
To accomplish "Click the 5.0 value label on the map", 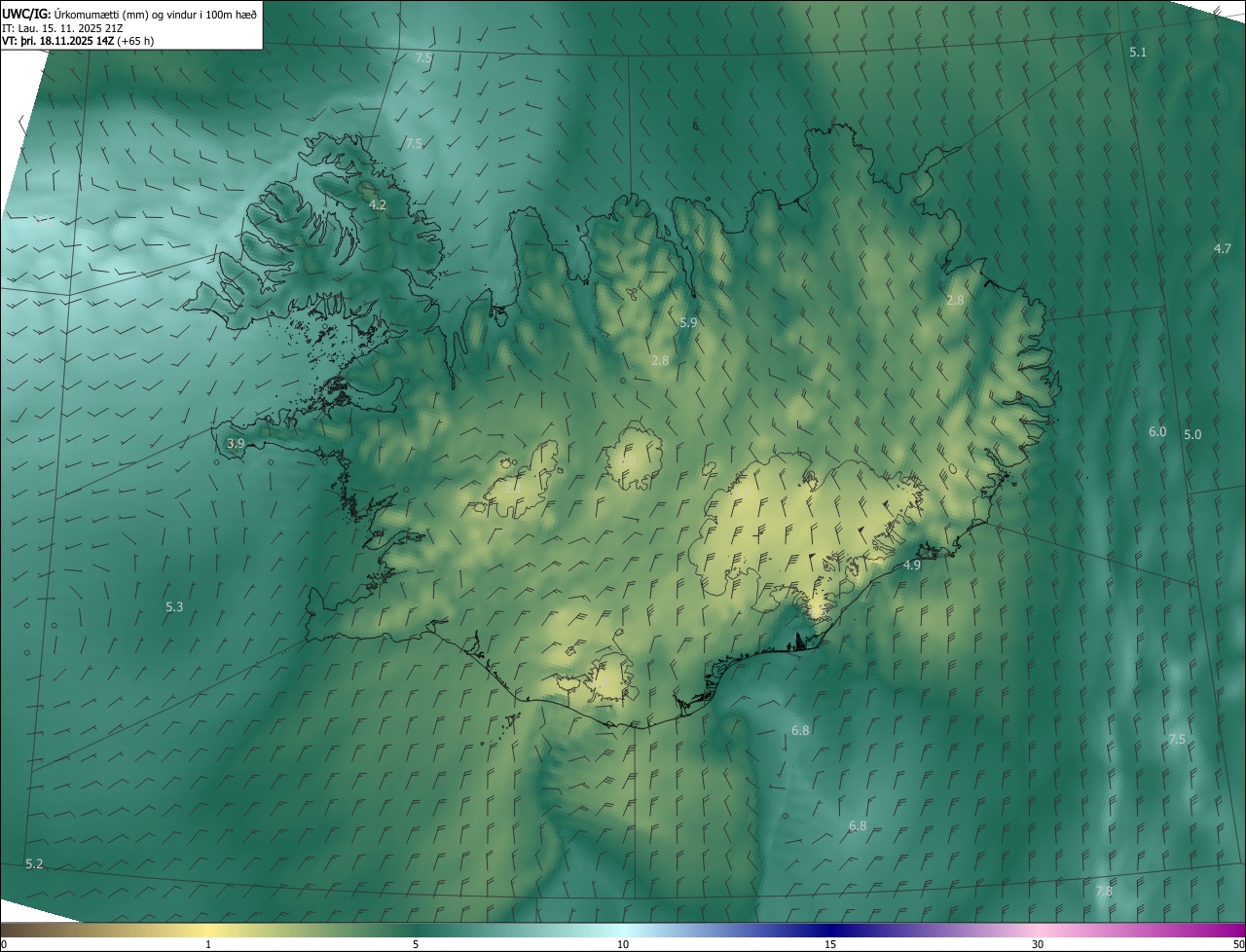I will pos(1192,435).
